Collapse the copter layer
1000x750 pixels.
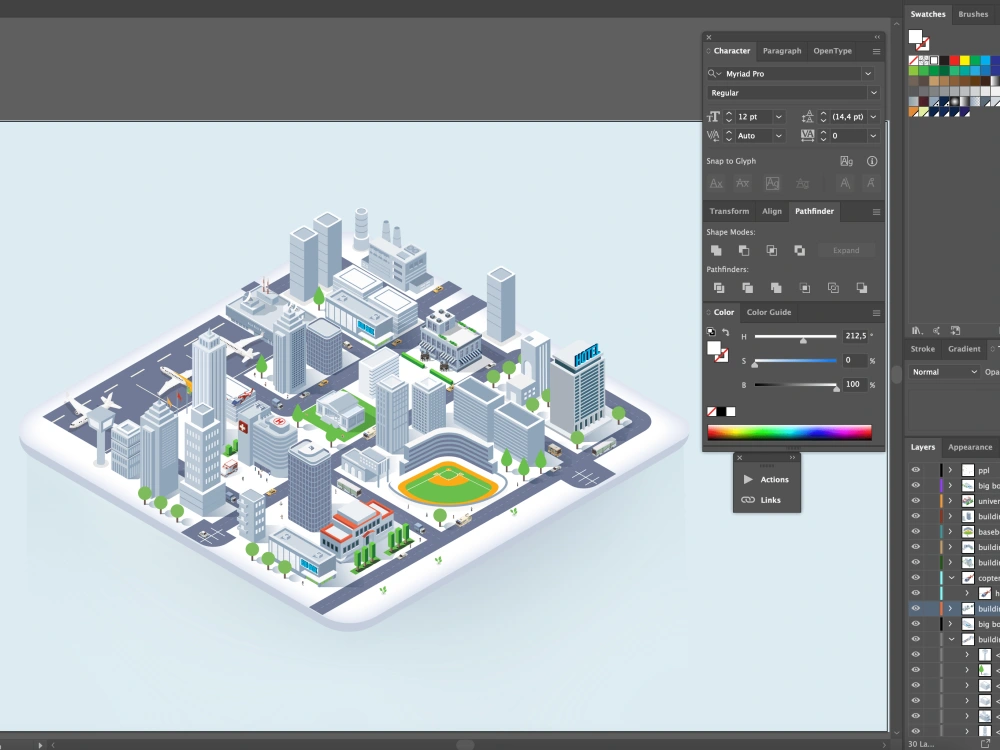(x=952, y=578)
